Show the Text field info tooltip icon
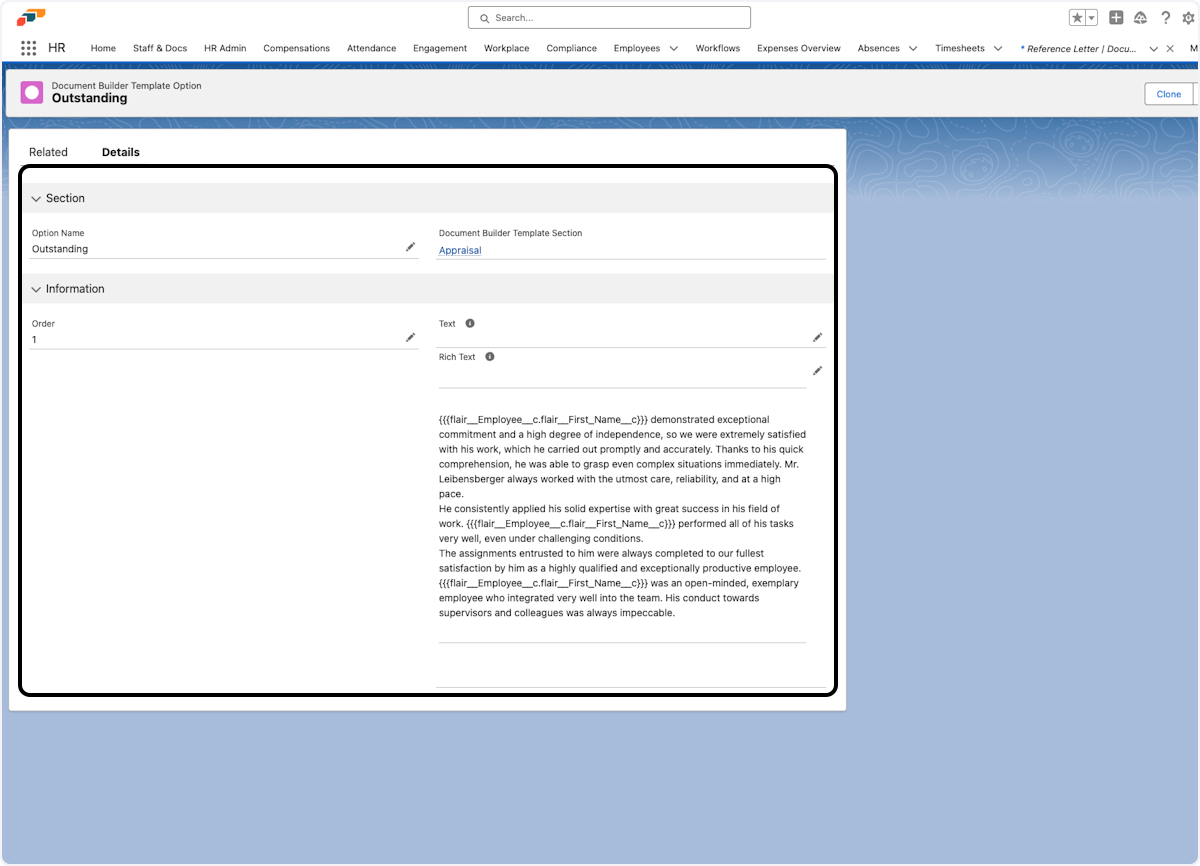This screenshot has height=866, width=1200. click(470, 324)
